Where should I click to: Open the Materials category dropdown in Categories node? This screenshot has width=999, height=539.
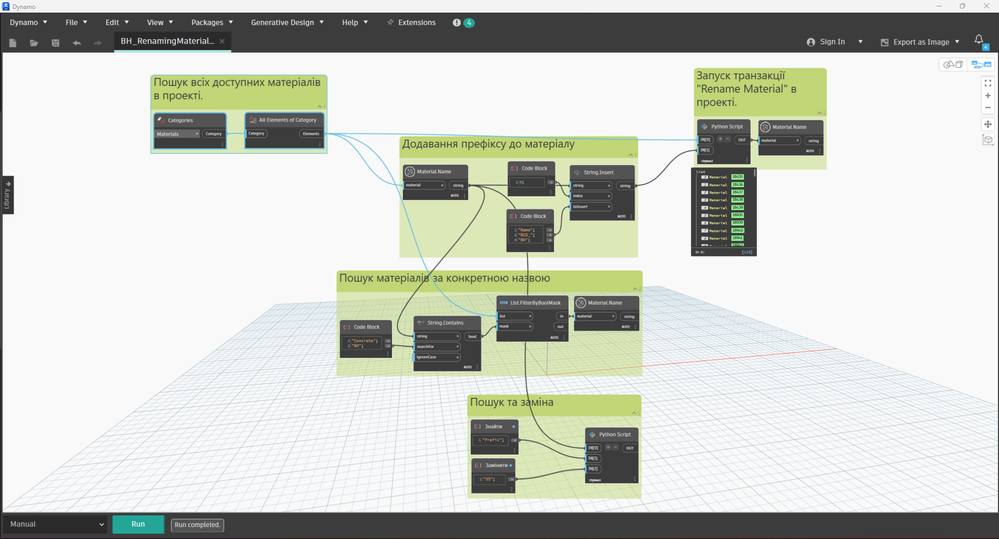[x=178, y=133]
